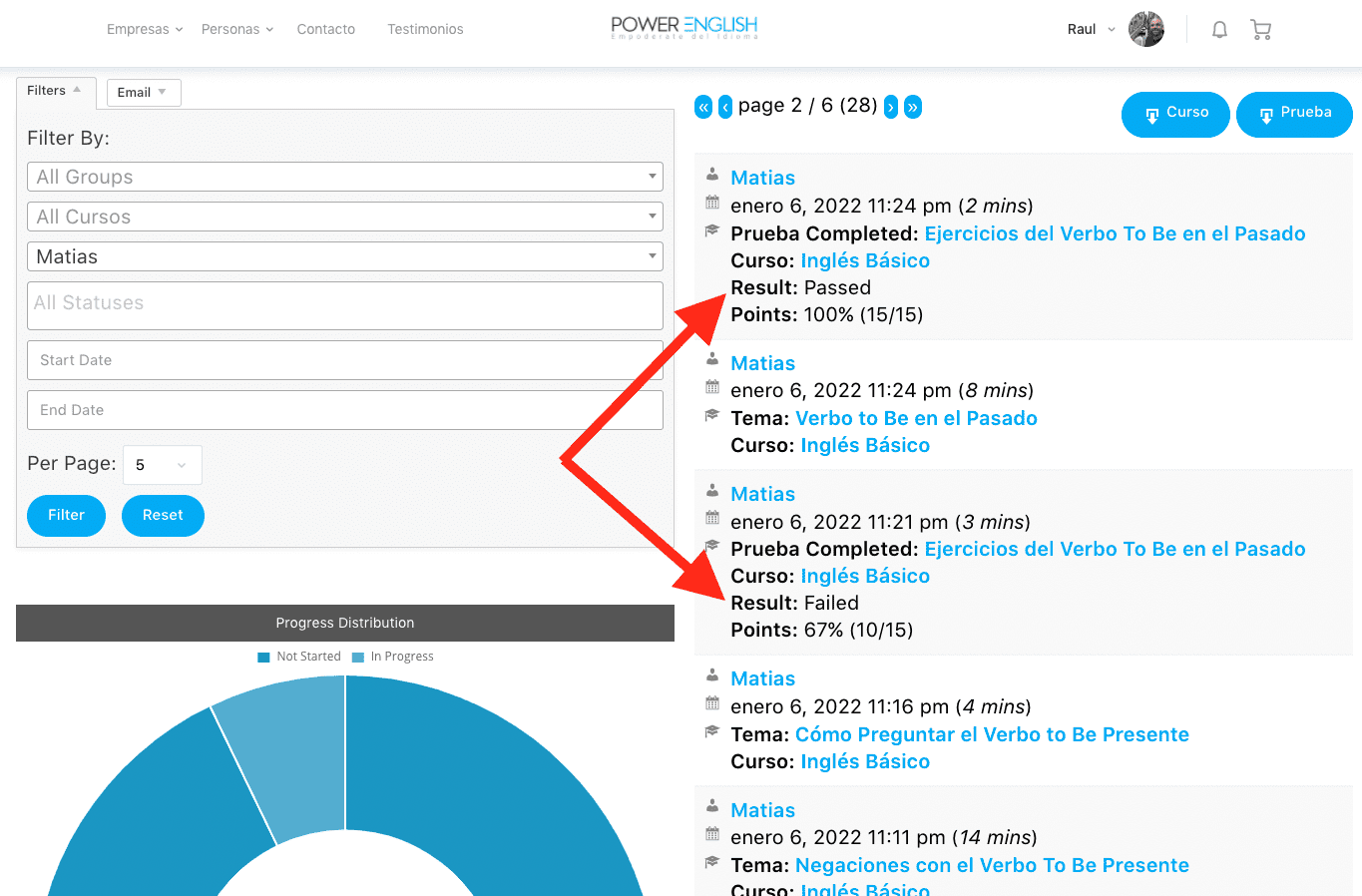Click Raul's profile avatar

tap(1146, 29)
